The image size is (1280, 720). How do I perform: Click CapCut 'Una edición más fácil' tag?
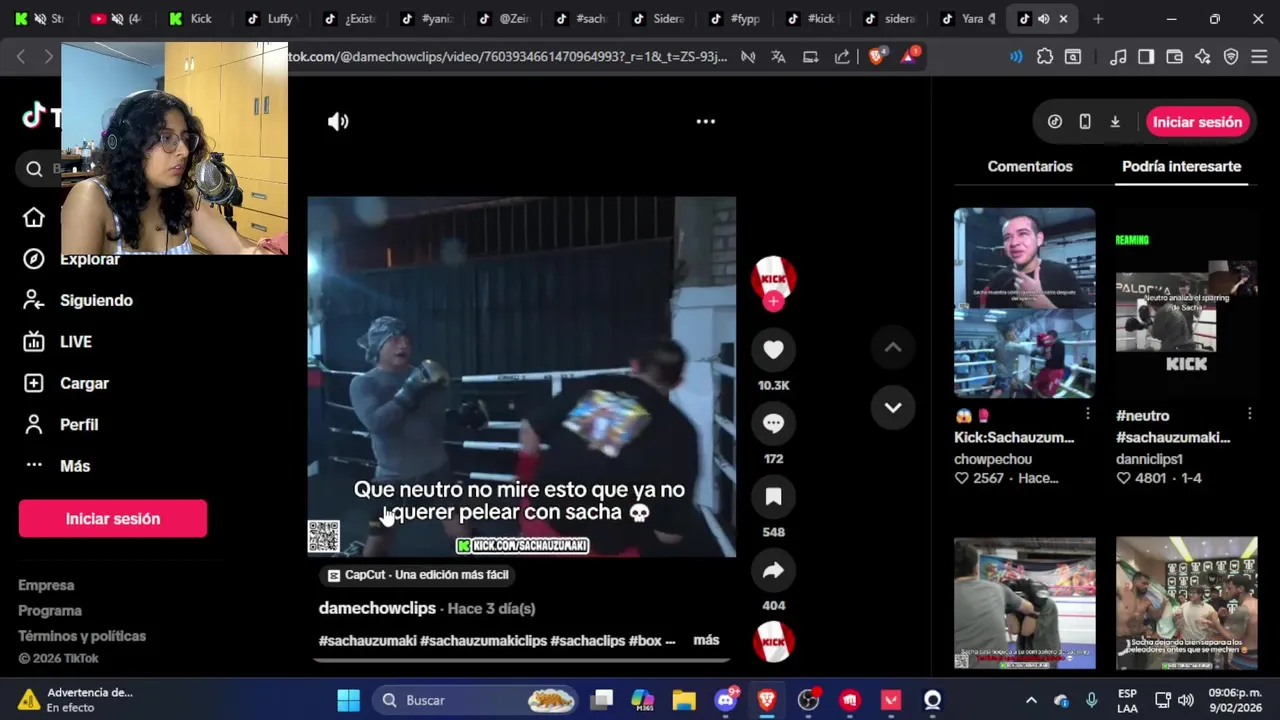(x=418, y=575)
